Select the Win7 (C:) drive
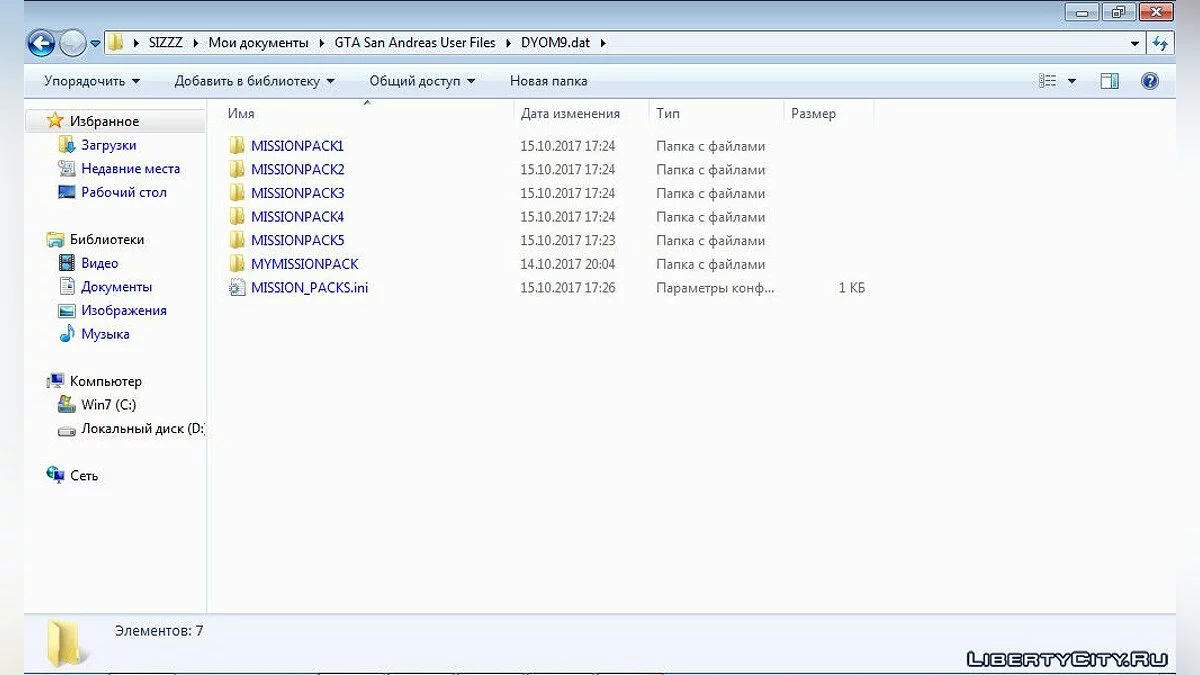 click(108, 405)
